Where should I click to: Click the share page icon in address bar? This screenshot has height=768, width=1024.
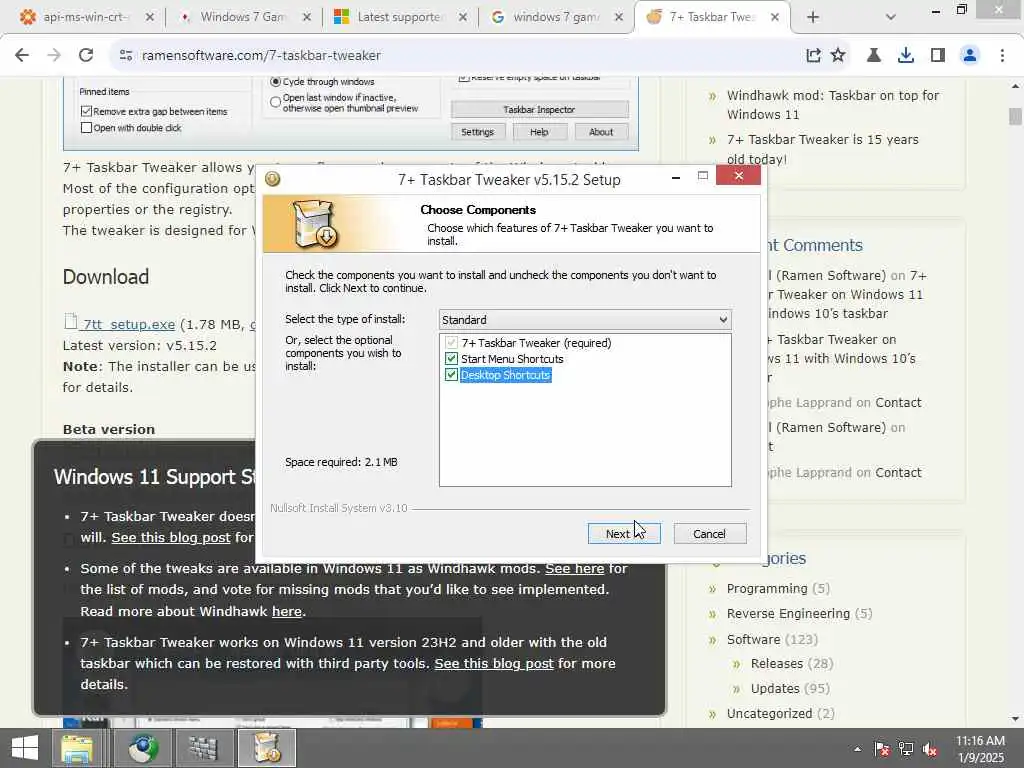click(x=813, y=56)
